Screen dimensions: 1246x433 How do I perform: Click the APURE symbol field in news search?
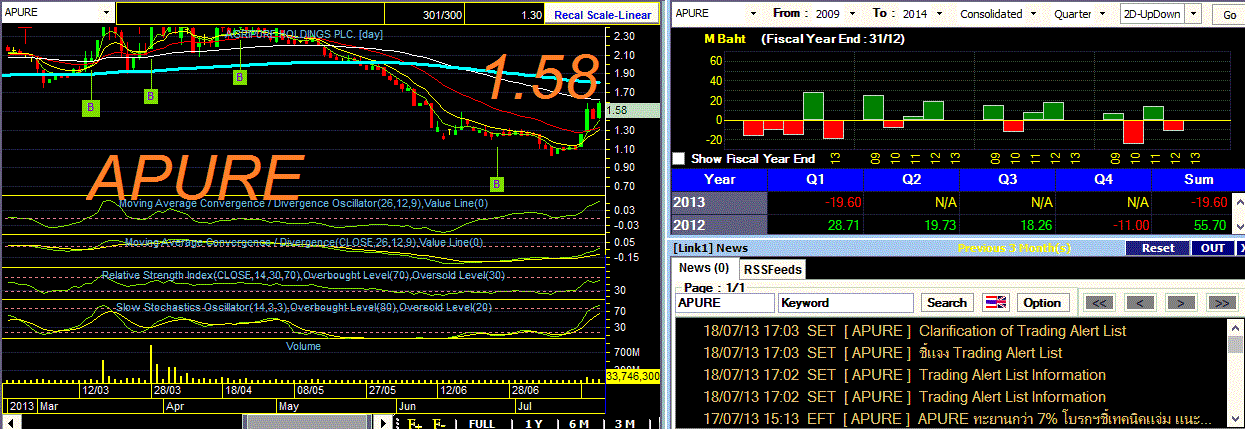(x=725, y=302)
